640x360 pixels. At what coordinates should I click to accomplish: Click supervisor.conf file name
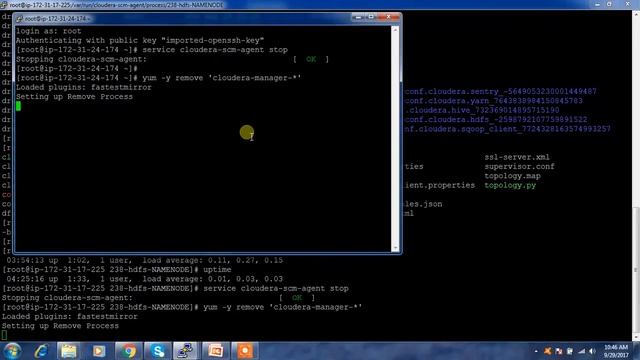click(x=520, y=167)
